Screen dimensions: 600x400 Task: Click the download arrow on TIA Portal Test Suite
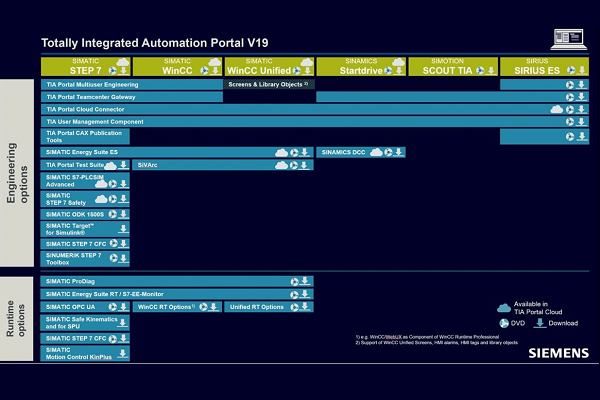coord(123,165)
